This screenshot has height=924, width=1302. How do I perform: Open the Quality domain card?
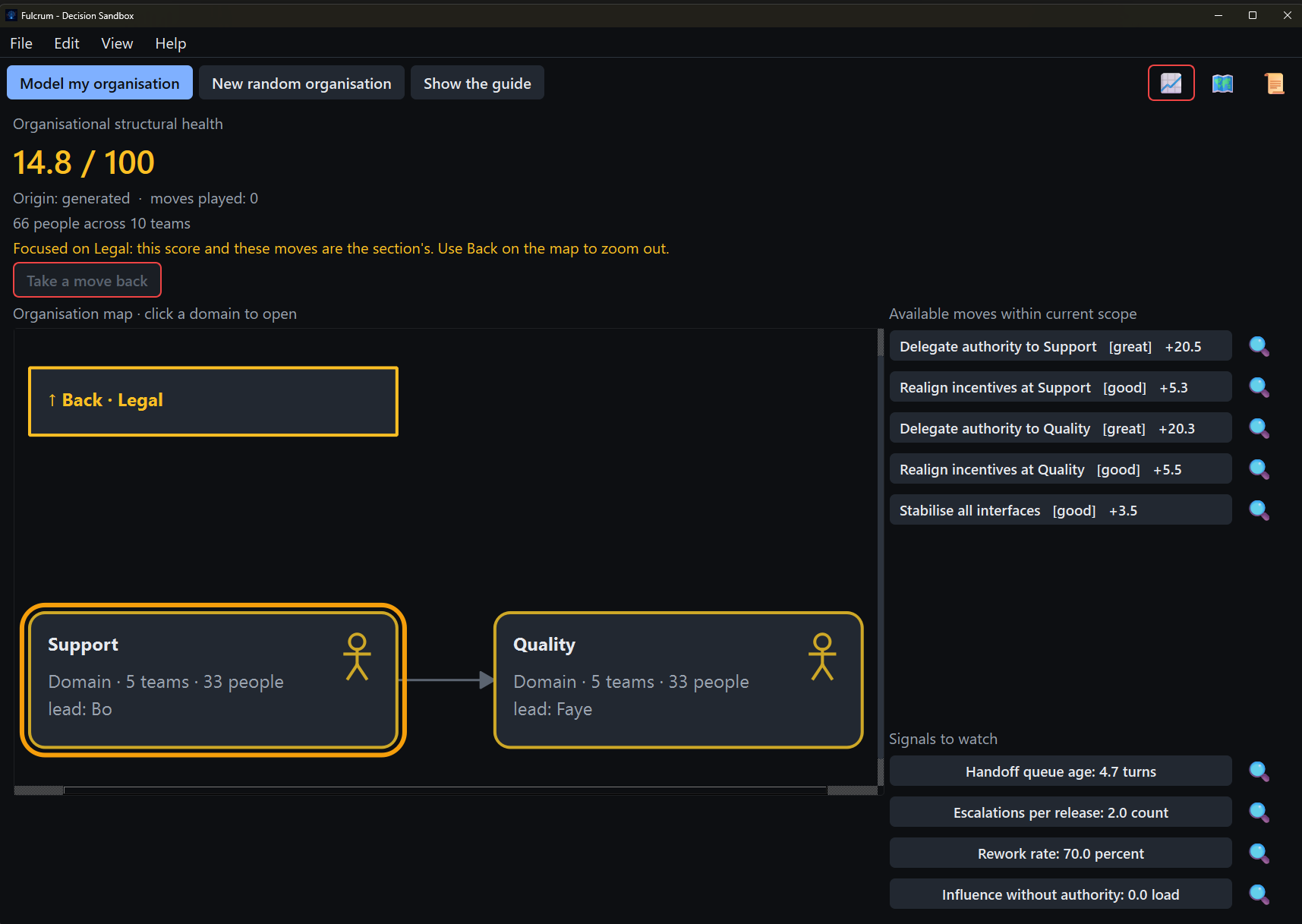coord(679,680)
